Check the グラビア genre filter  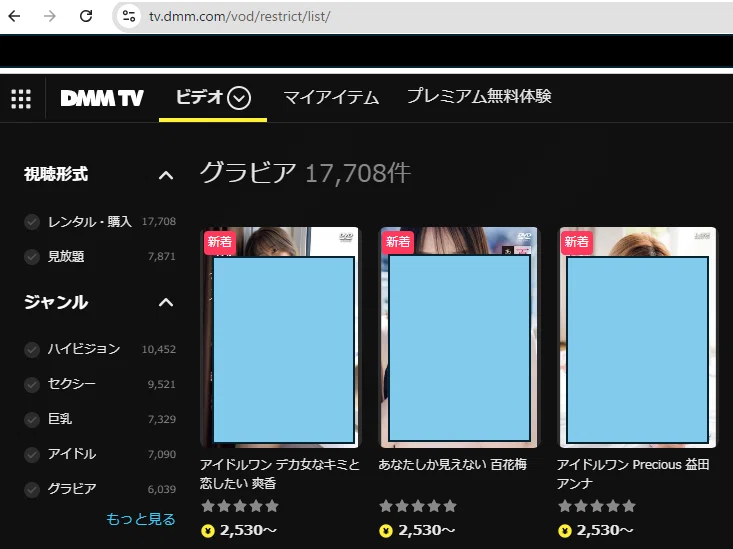click(32, 490)
